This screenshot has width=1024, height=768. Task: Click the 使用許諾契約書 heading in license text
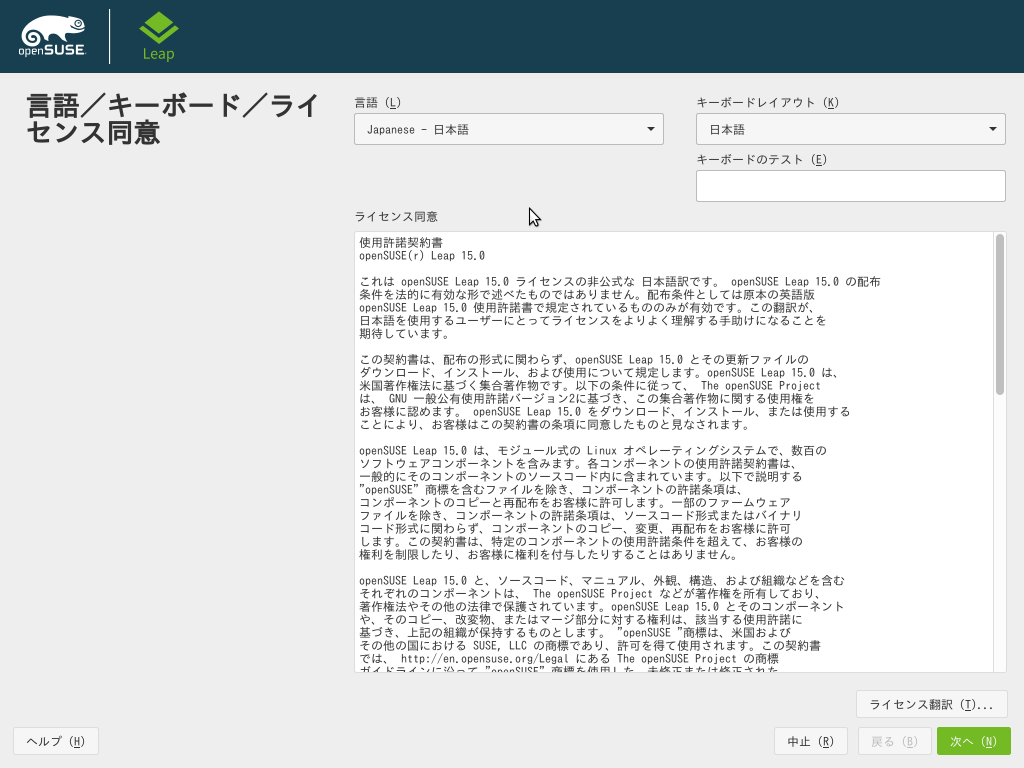(401, 242)
